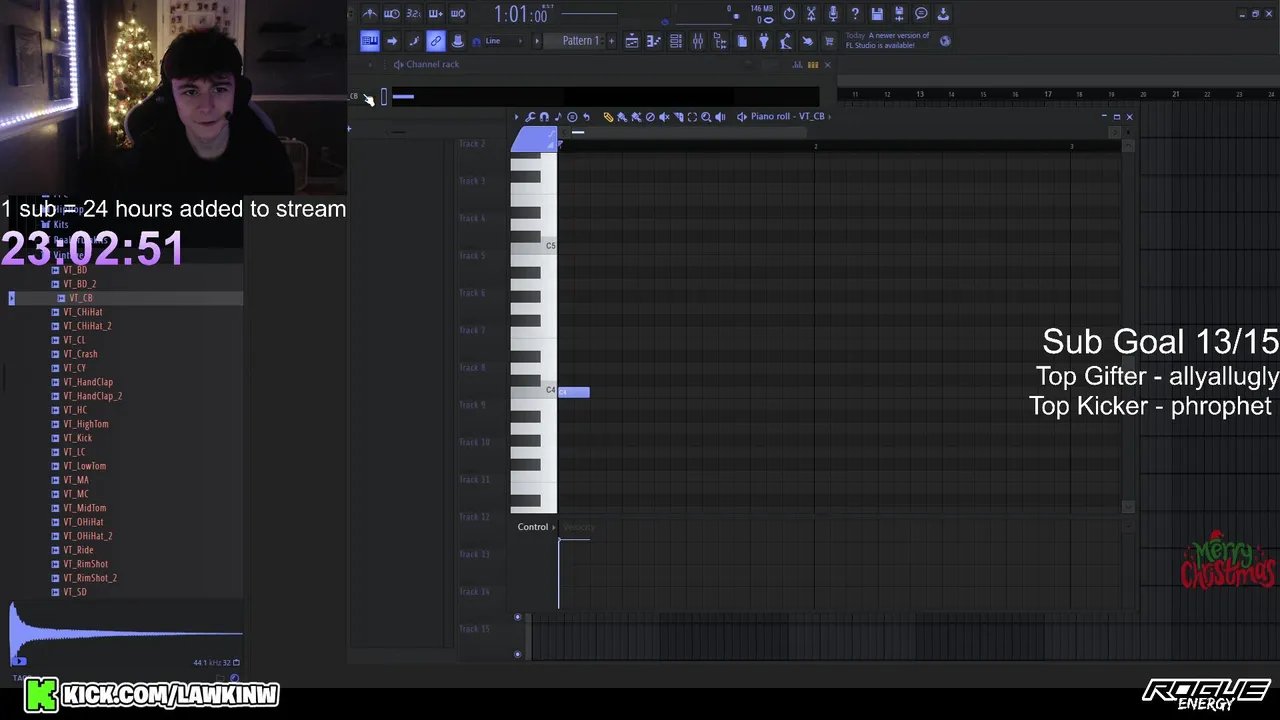The height and width of the screenshot is (720, 1280).
Task: Click the newer version available notification
Action: coord(888,41)
